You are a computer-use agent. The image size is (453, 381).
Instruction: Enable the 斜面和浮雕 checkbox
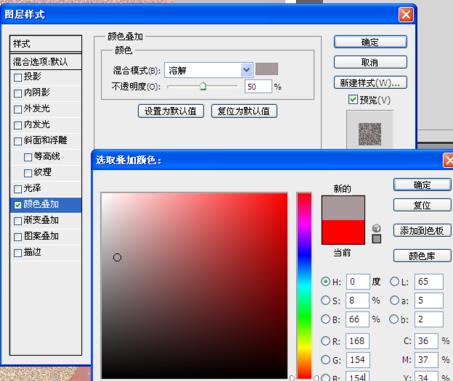(18, 141)
